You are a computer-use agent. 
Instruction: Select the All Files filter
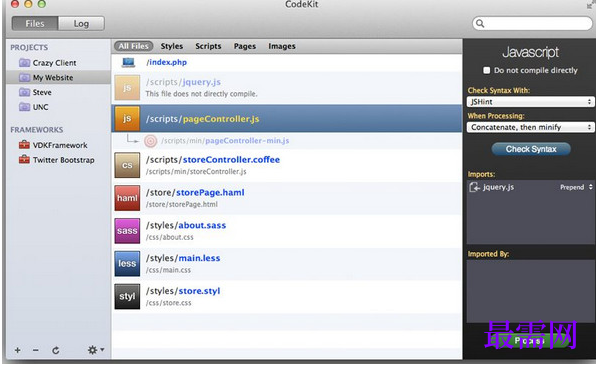[x=133, y=46]
